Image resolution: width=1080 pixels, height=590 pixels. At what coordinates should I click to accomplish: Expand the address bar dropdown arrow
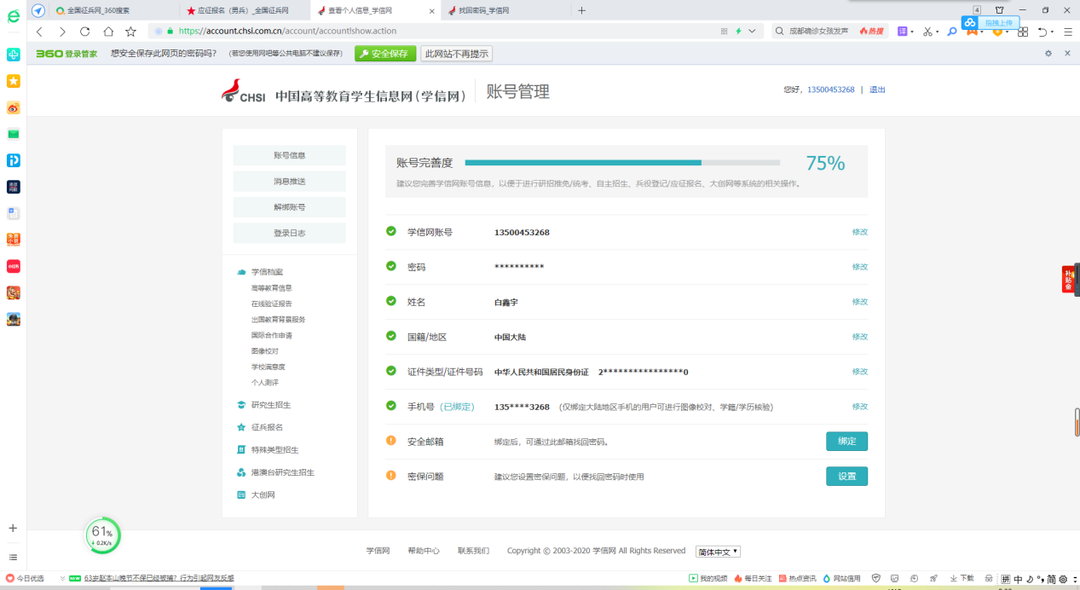pos(752,31)
